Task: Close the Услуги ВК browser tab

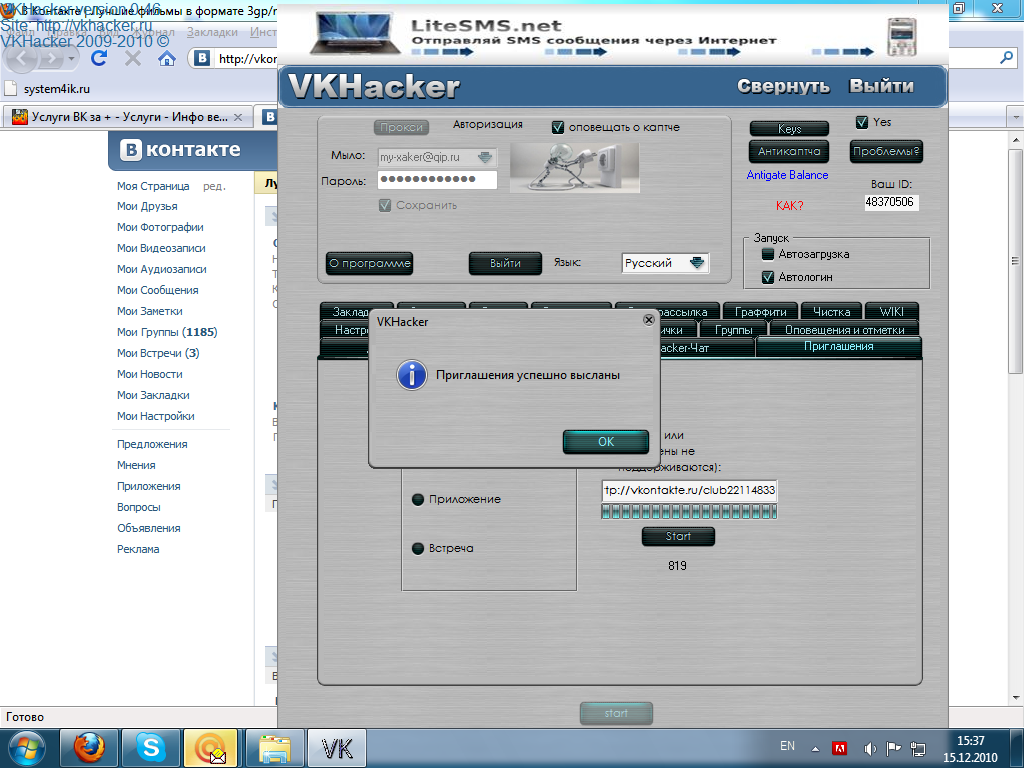Action: (238, 118)
